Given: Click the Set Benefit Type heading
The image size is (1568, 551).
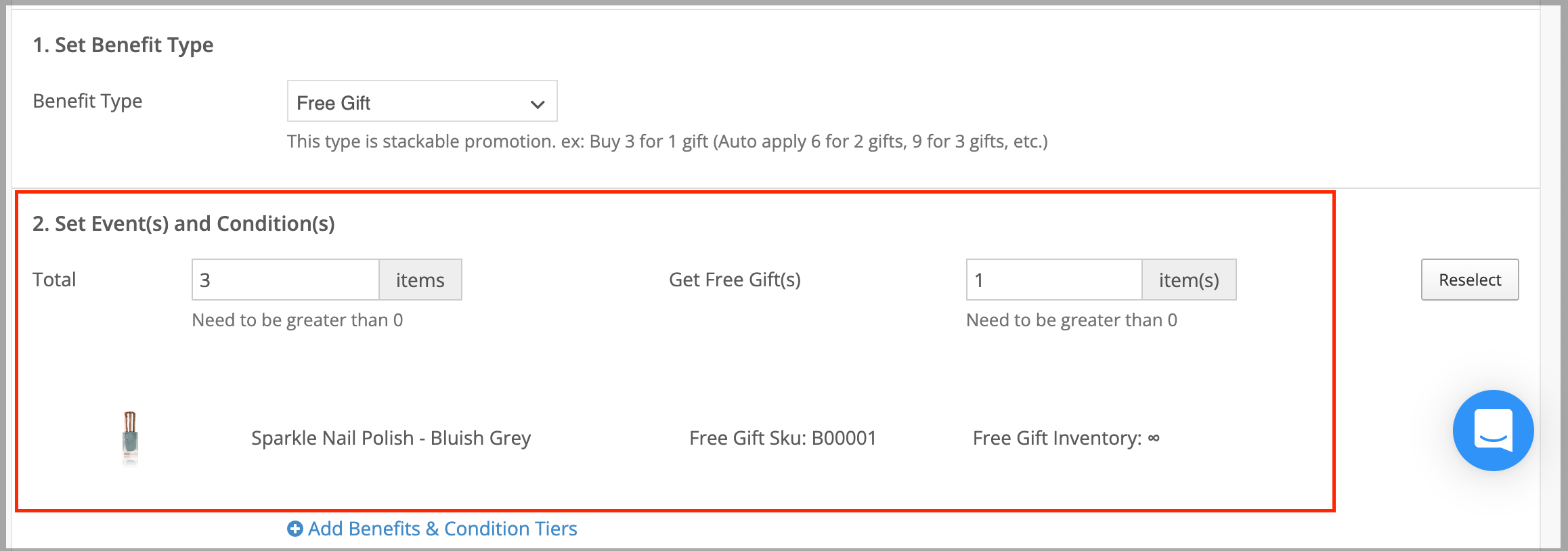Looking at the screenshot, I should click(123, 45).
